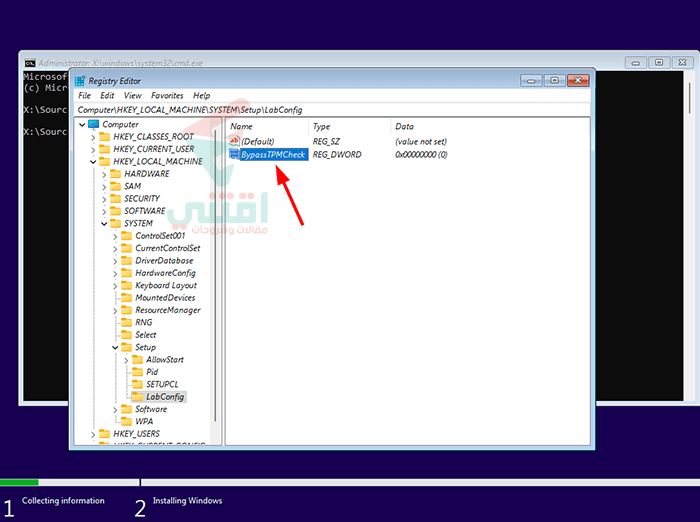Click the cmd window vertical scrollbar
Screen dimensions: 700x522
click(x=690, y=235)
